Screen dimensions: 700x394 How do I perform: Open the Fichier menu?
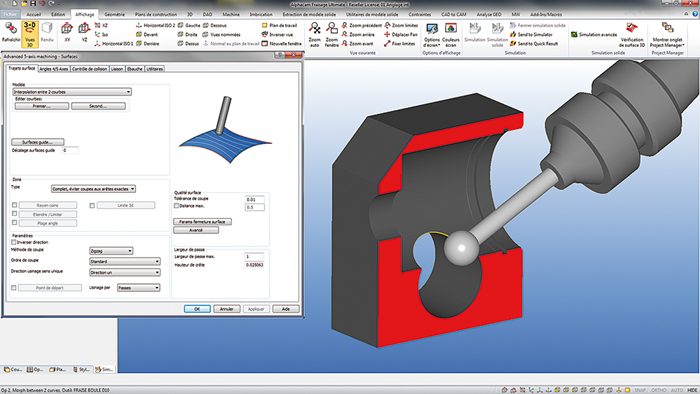10,14
